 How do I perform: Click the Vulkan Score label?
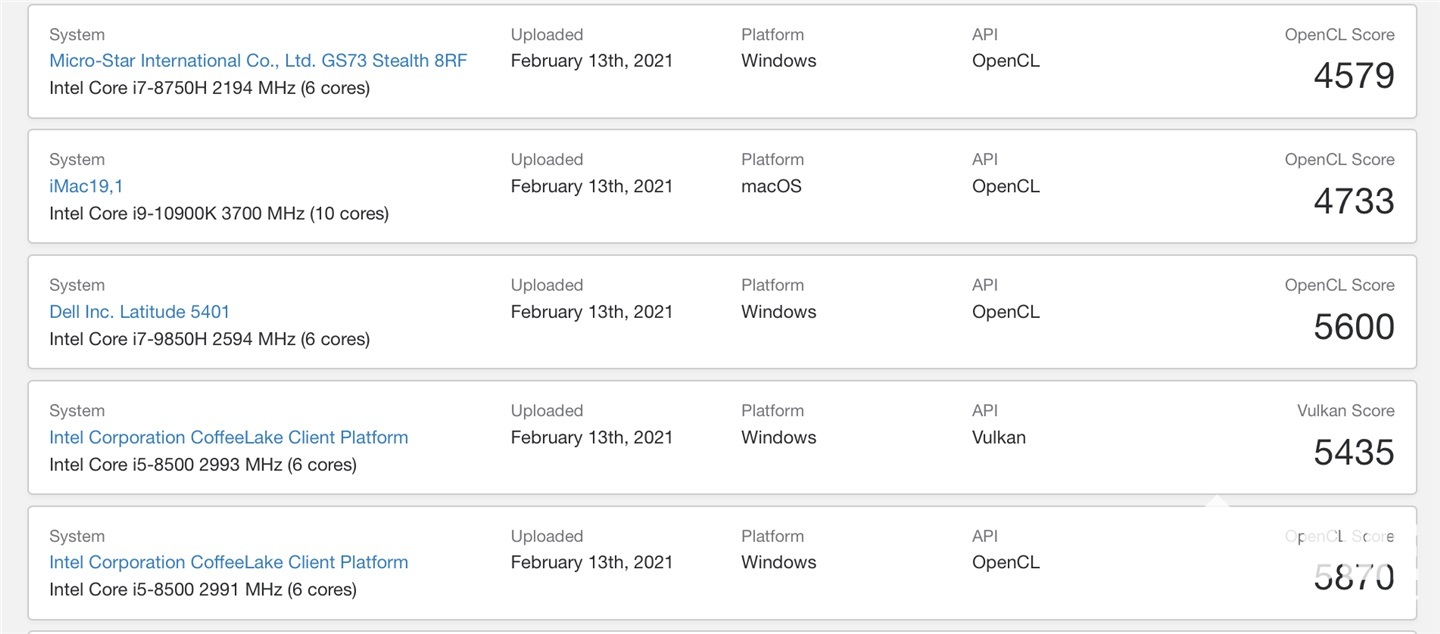click(x=1346, y=411)
